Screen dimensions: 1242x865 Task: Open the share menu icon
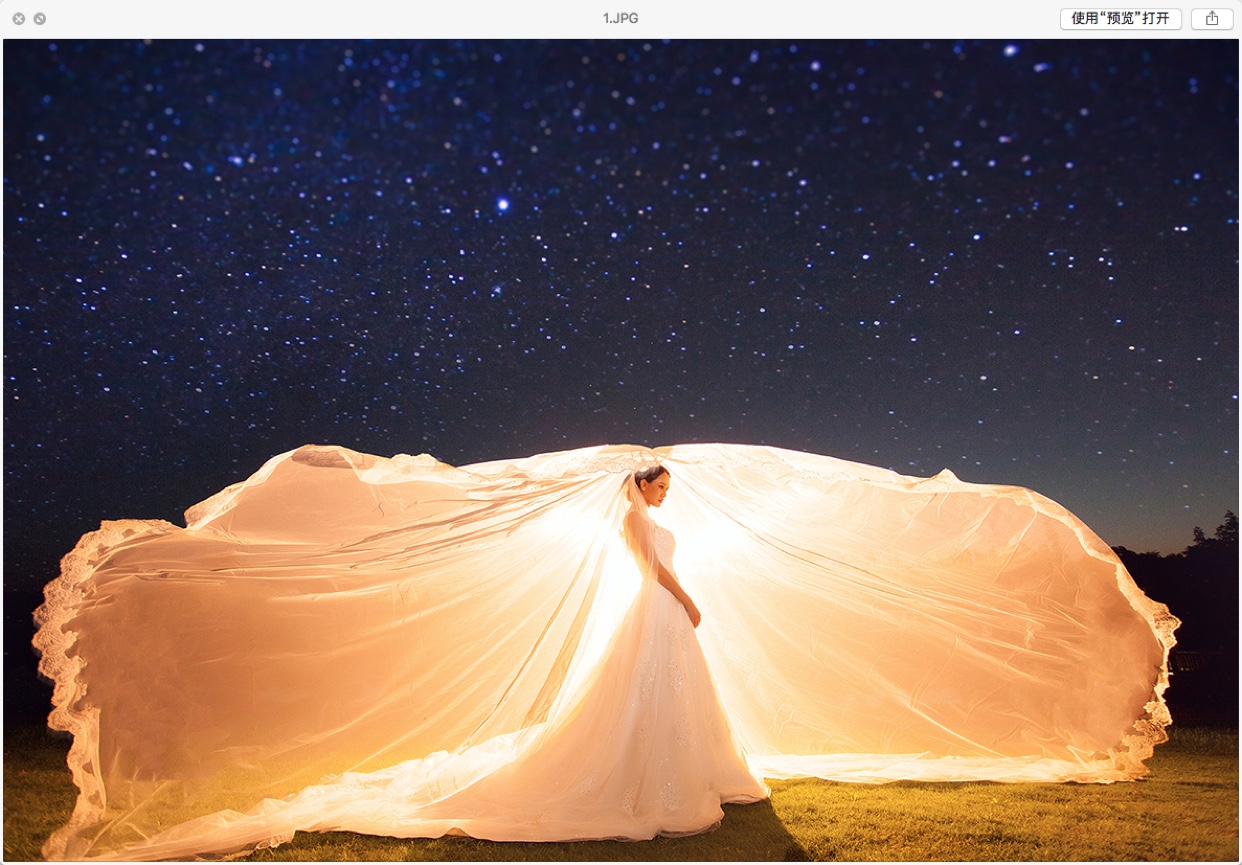click(x=1212, y=19)
